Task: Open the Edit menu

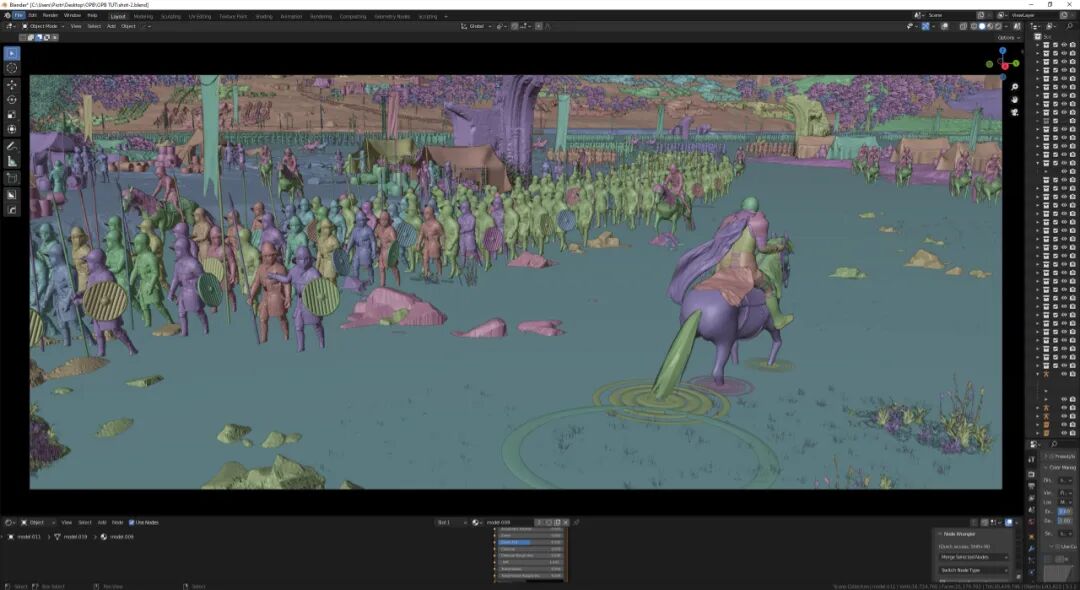Action: pos(32,15)
